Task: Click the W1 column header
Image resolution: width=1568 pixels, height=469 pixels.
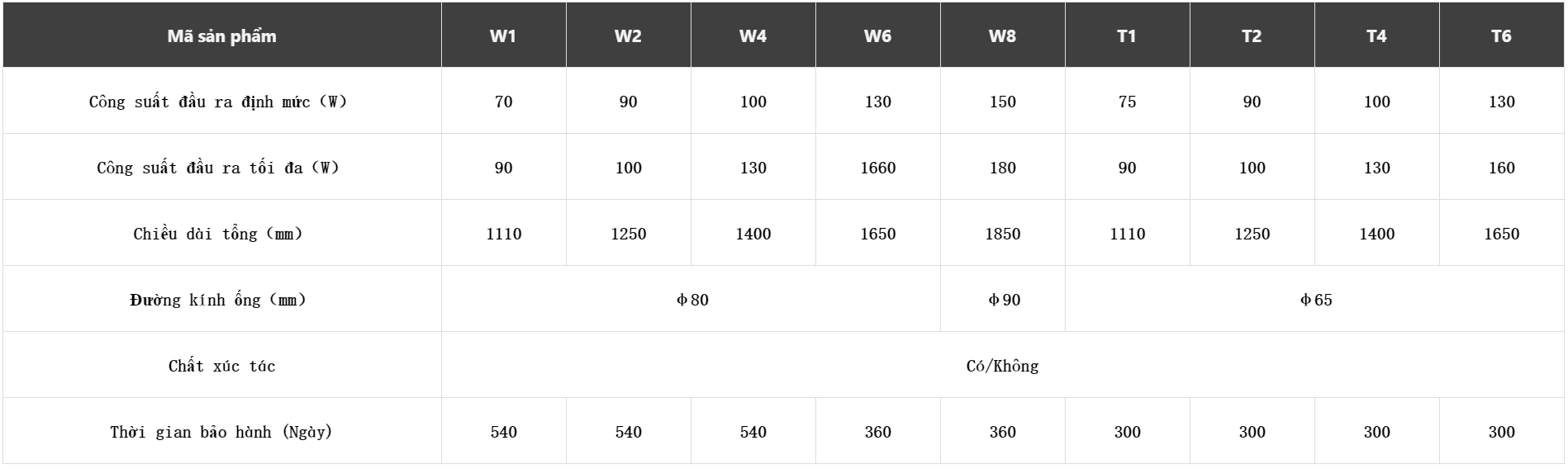Action: click(503, 36)
